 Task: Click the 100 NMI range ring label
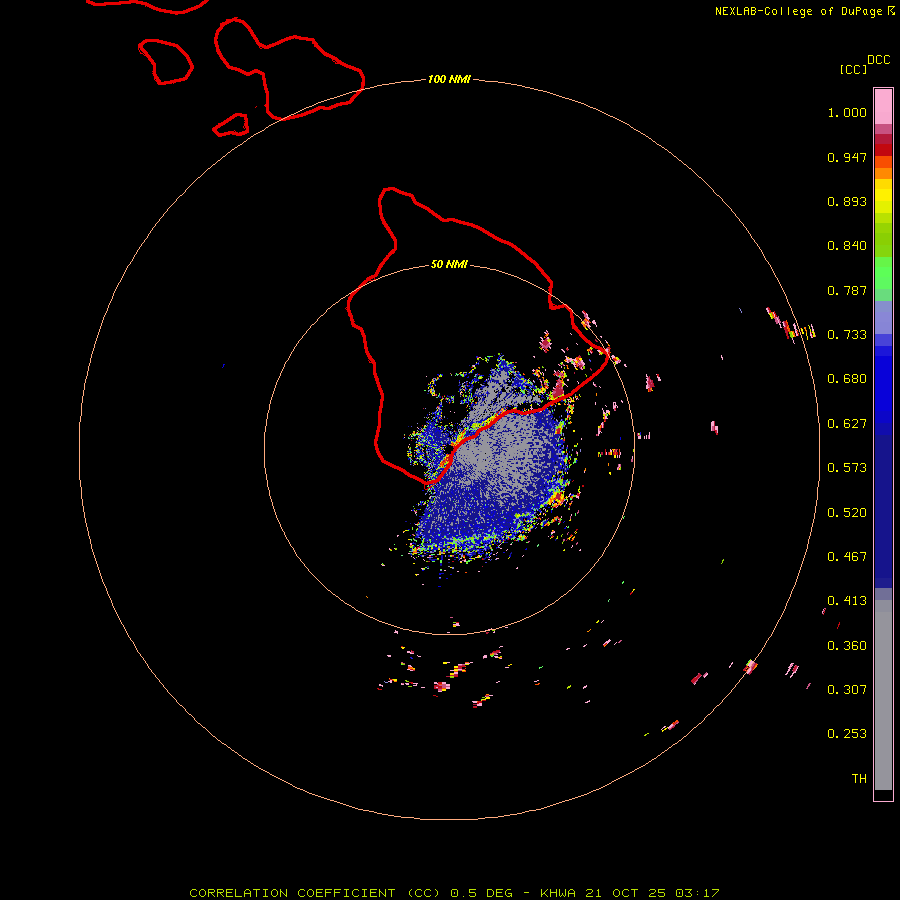click(449, 79)
